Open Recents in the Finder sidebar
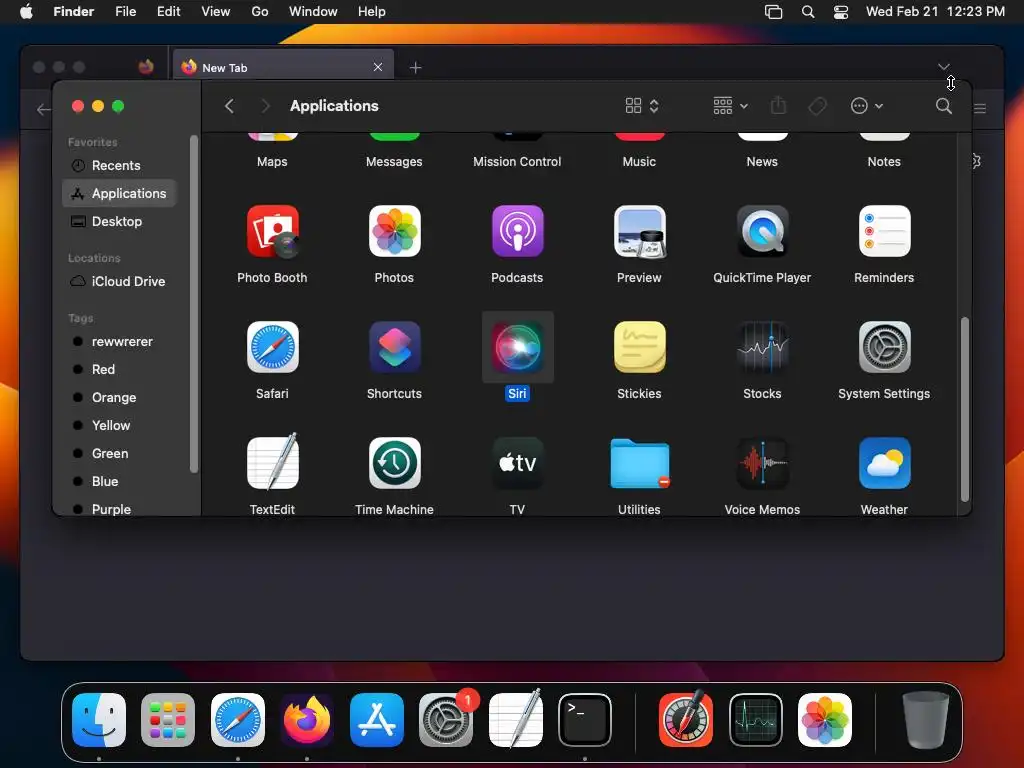 (120, 165)
